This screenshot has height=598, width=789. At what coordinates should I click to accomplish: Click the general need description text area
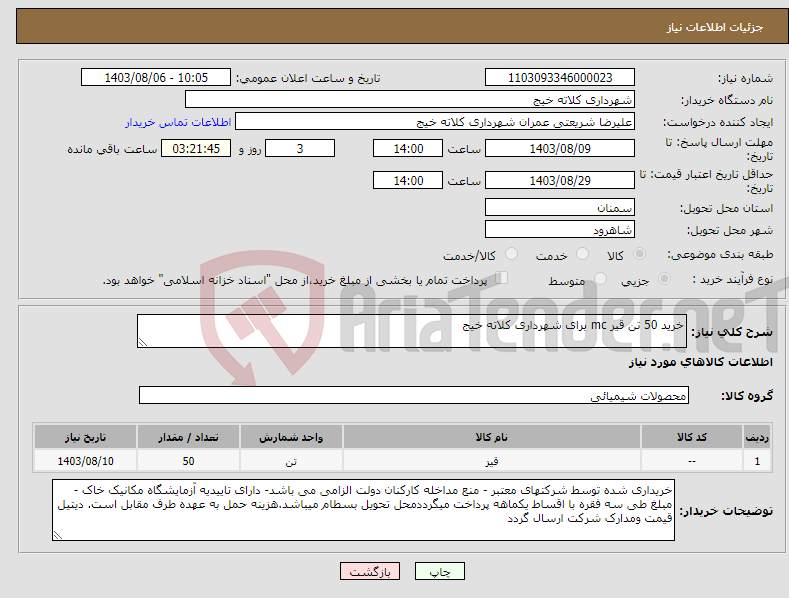coord(412,331)
